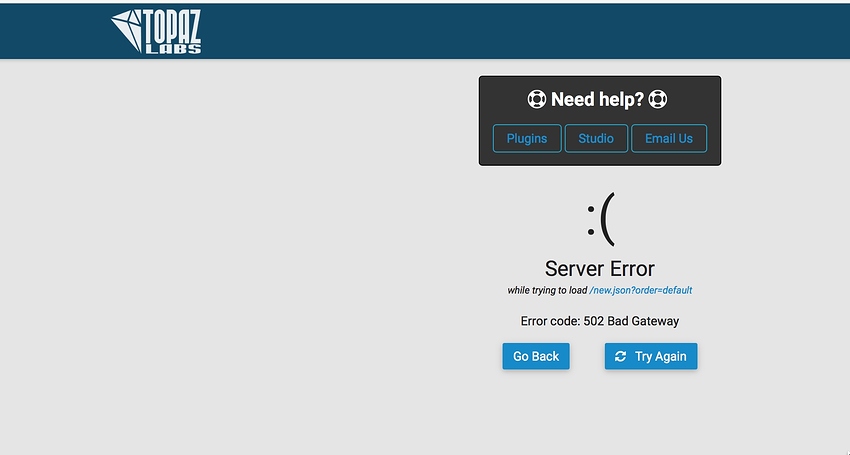Screen dimensions: 850x455
Task: Click the 'while trying to load' text
Action: [547, 290]
